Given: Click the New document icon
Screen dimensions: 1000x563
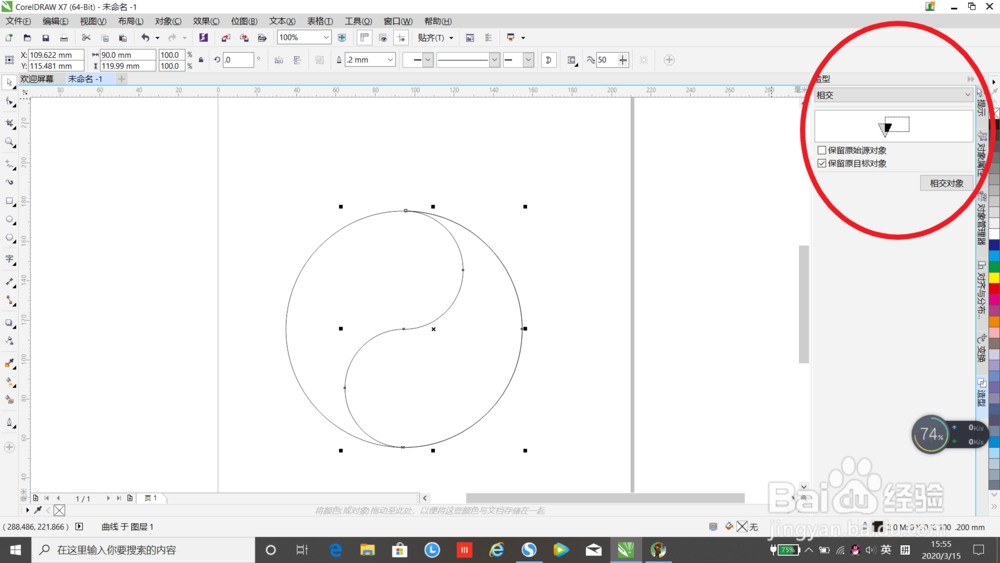Looking at the screenshot, I should [x=8, y=38].
